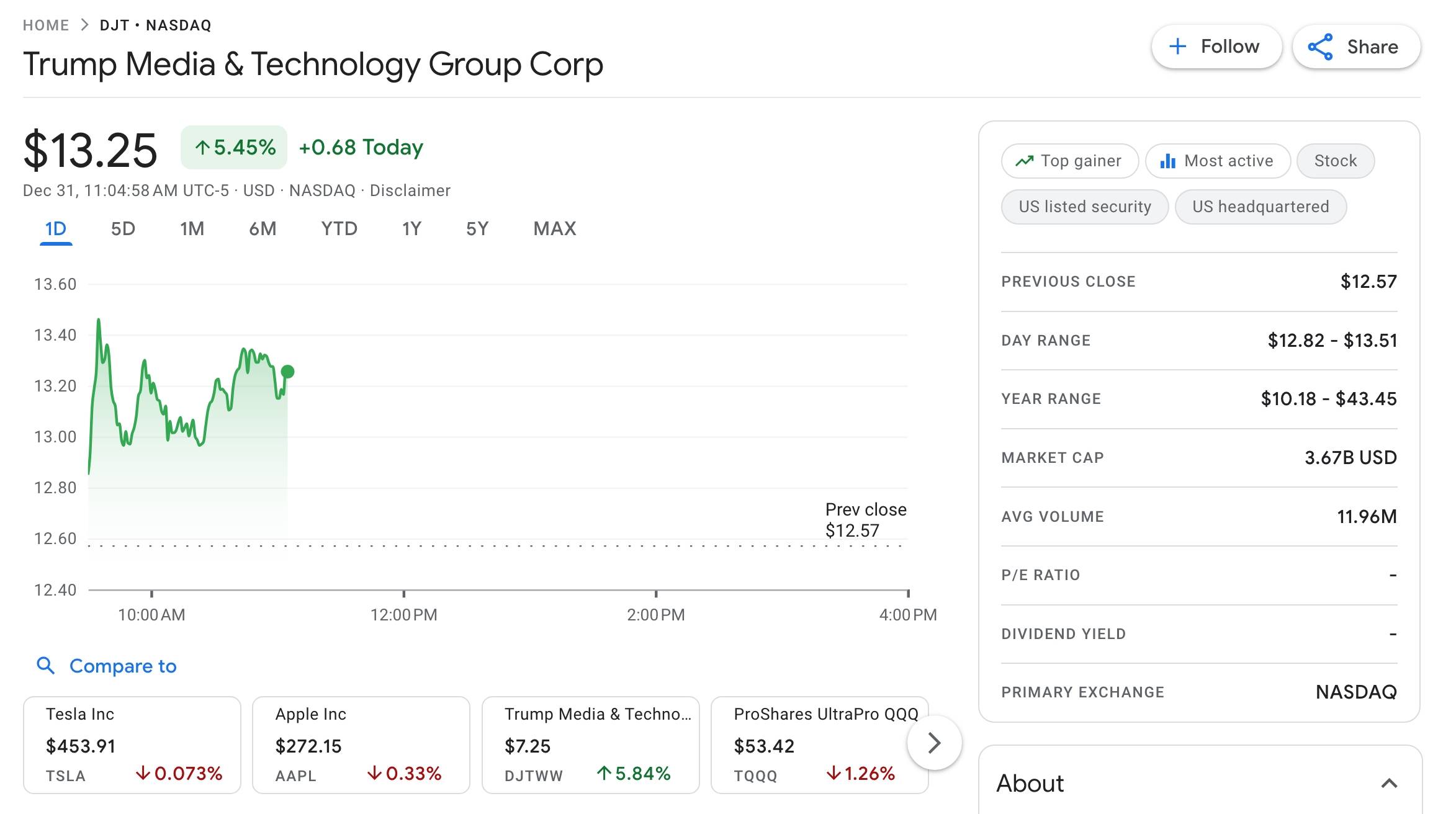The image size is (1456, 814).
Task: Open the Tesla Inc comparison card
Action: [132, 745]
